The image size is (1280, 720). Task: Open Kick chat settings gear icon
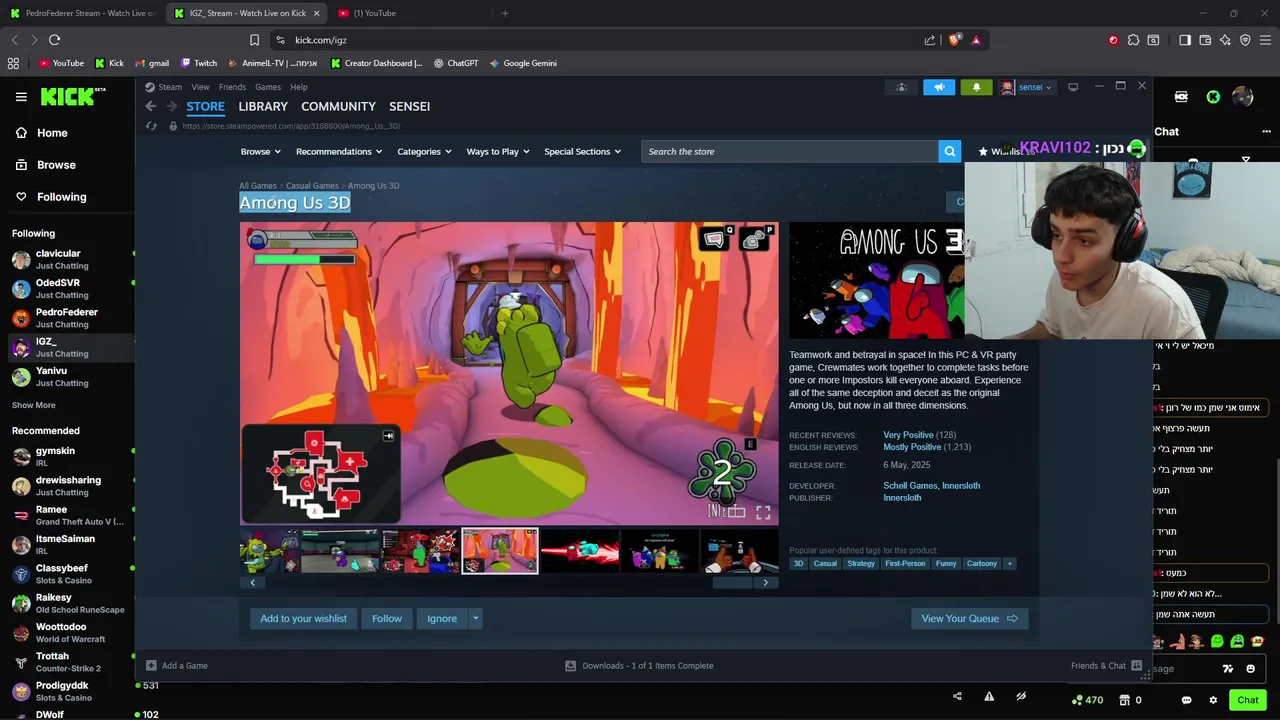(x=1213, y=700)
